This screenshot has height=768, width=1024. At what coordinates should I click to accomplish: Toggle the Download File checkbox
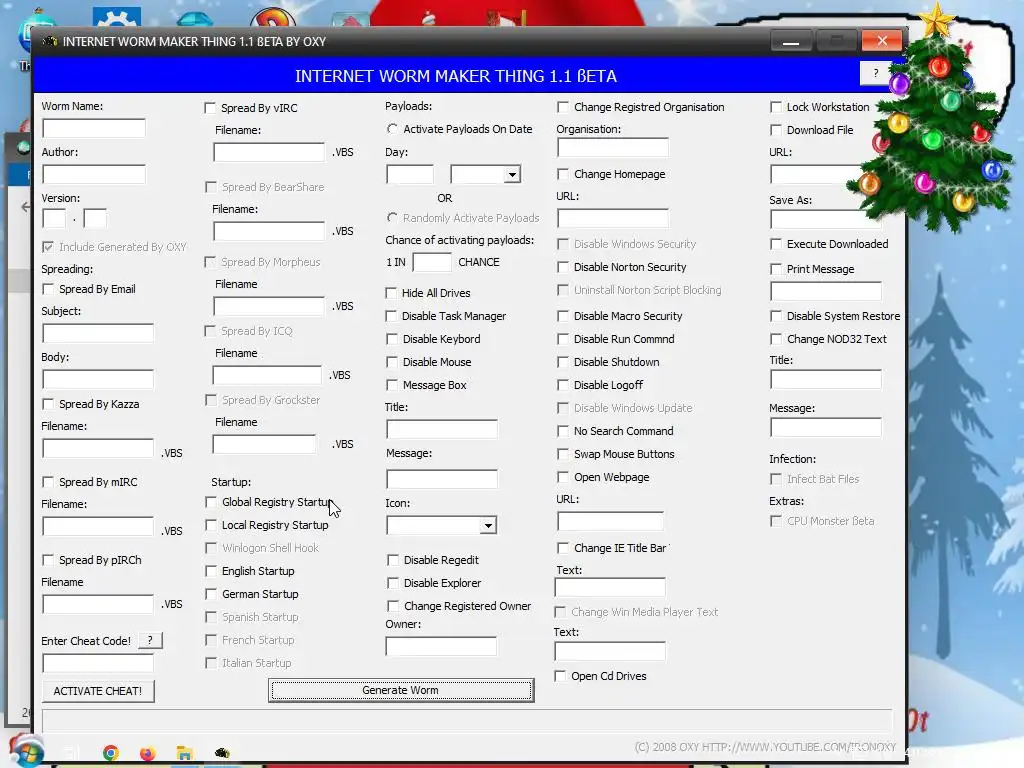tap(776, 130)
